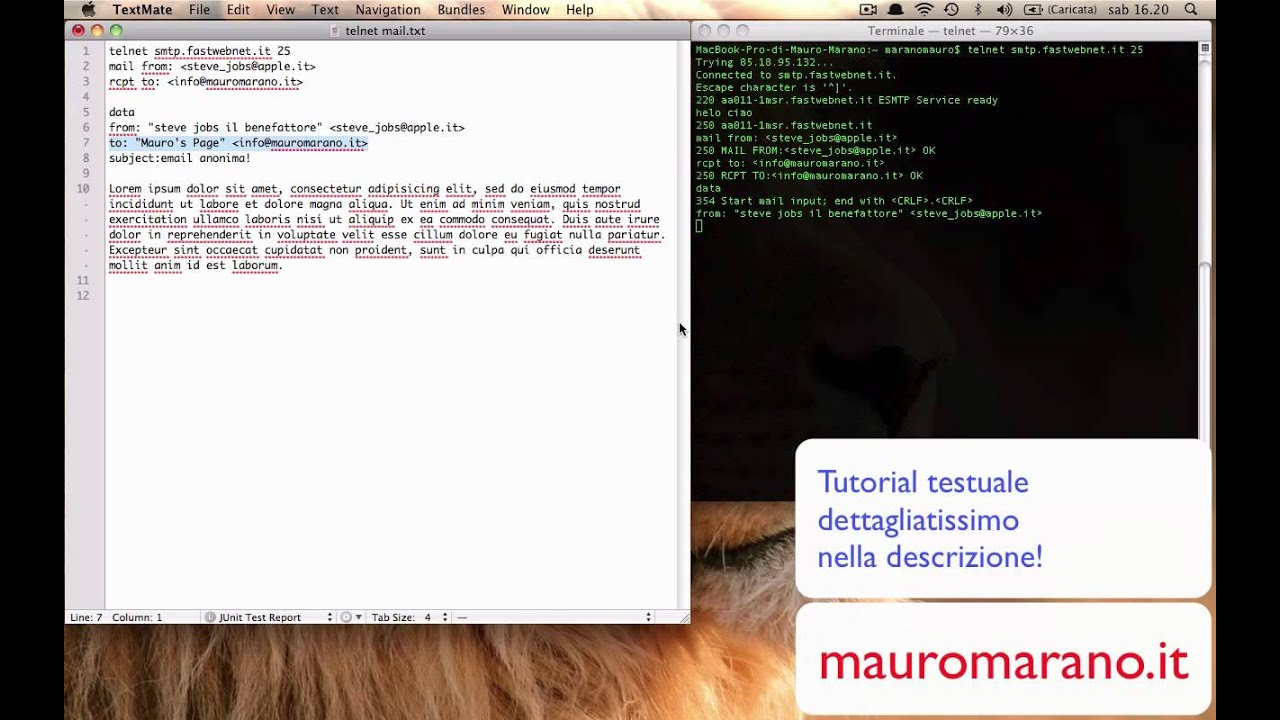Viewport: 1280px width, 720px height.
Task: Open the Time Machine menu bar icon
Action: 951,9
